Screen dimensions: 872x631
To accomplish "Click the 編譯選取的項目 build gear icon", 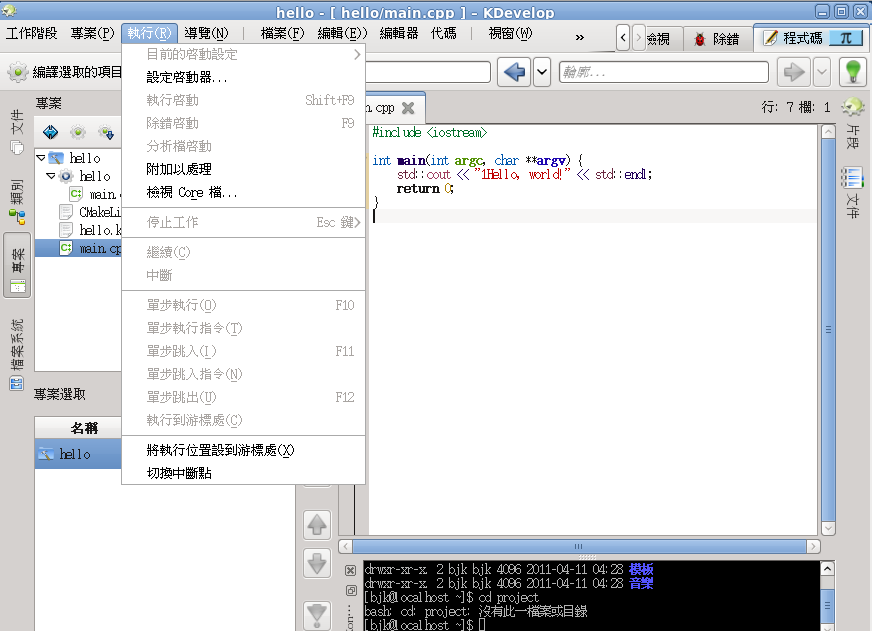I will (x=18, y=72).
